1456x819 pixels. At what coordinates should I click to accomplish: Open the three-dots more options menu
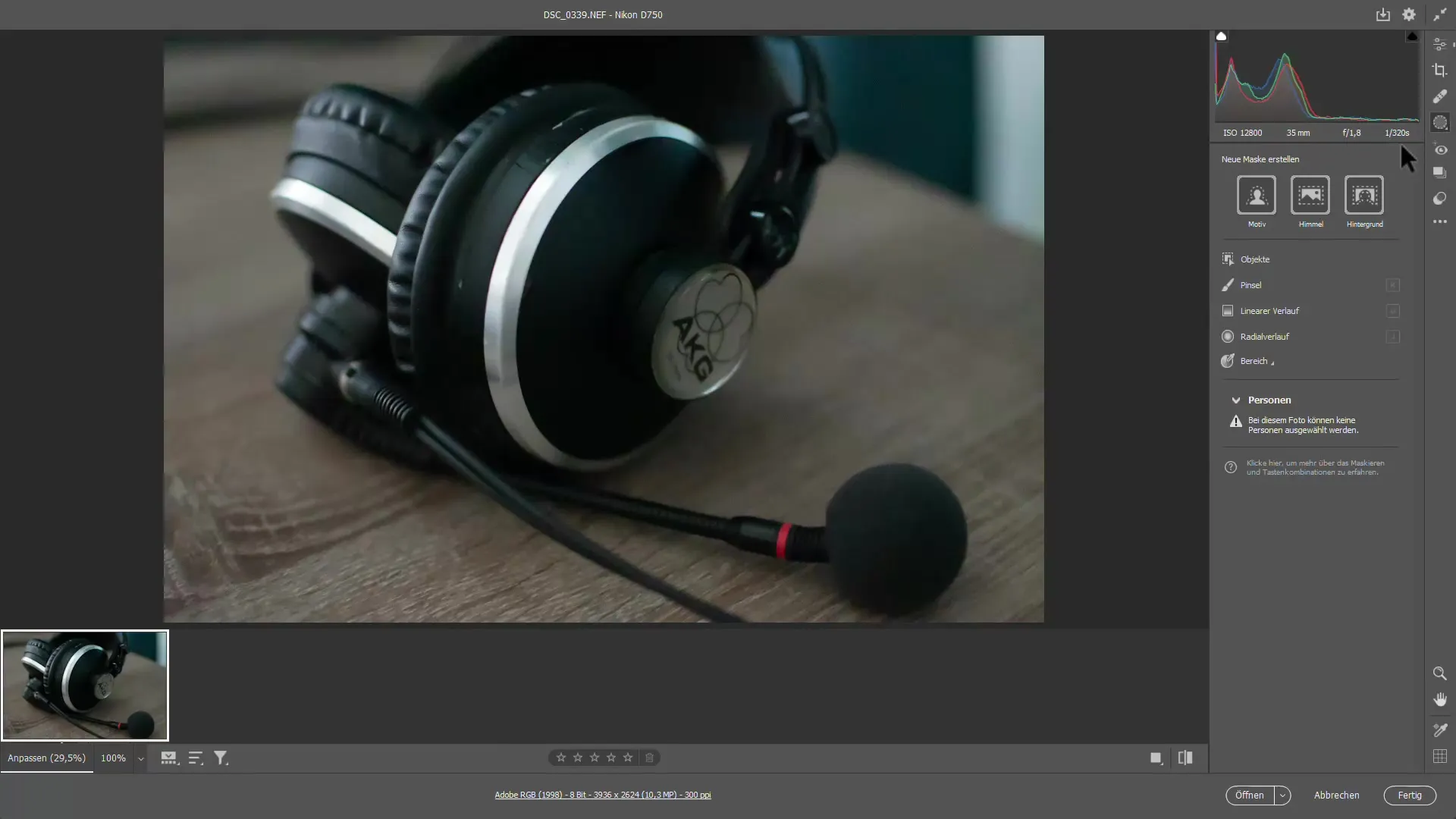[x=1439, y=222]
